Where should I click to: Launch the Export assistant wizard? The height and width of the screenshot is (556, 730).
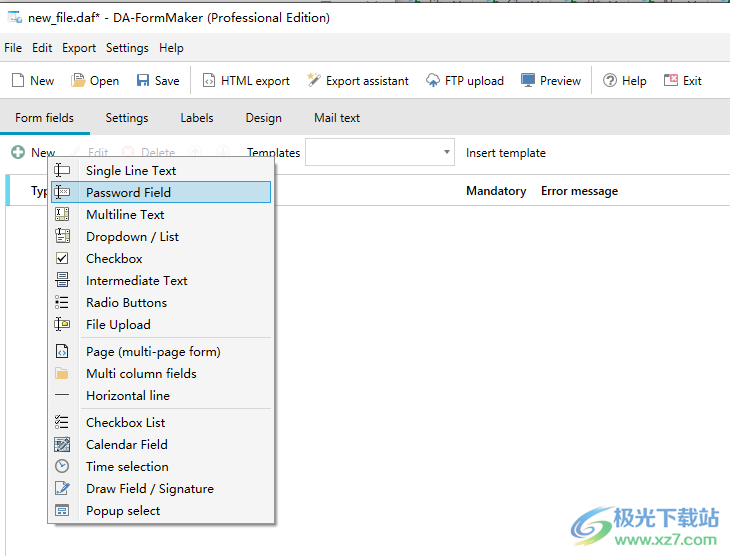357,81
